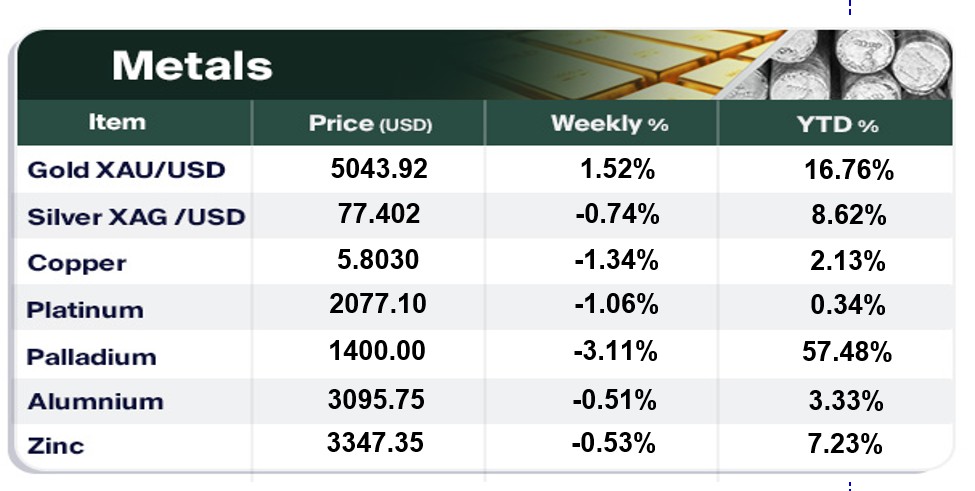
Task: Select the Price (USD) column header
Action: click(369, 124)
